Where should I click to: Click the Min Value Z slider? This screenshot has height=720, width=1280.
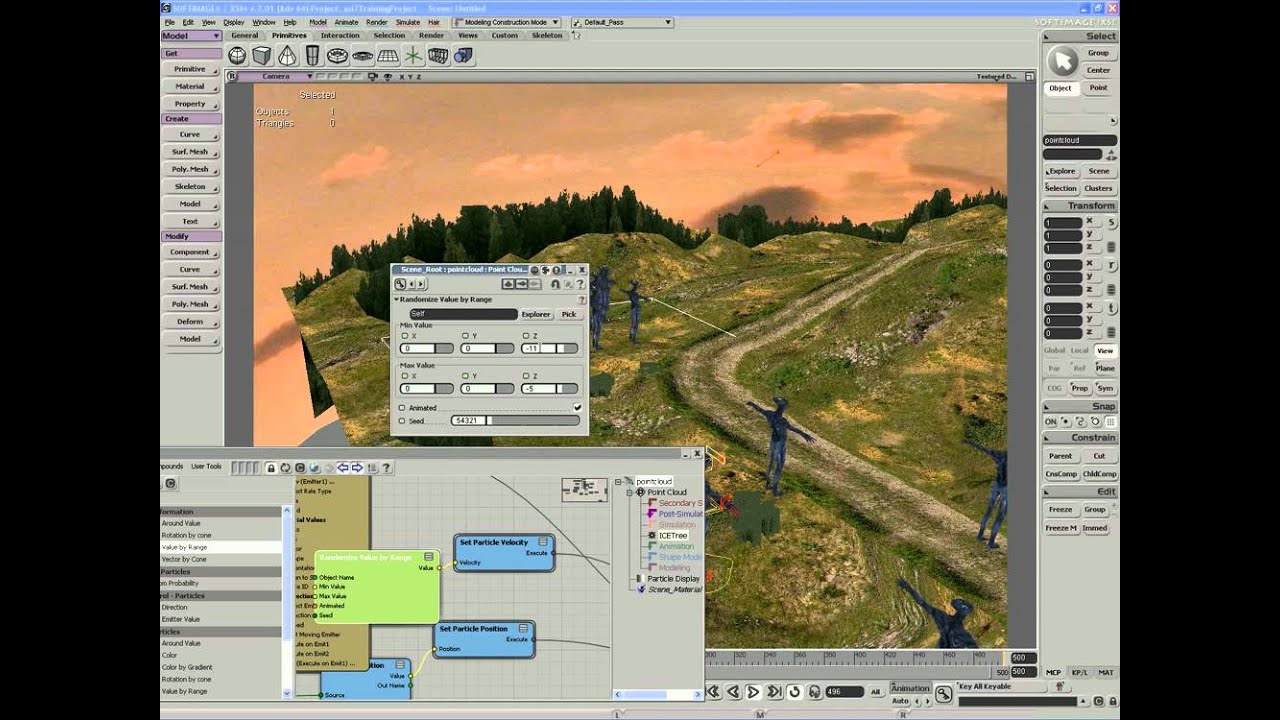point(550,349)
